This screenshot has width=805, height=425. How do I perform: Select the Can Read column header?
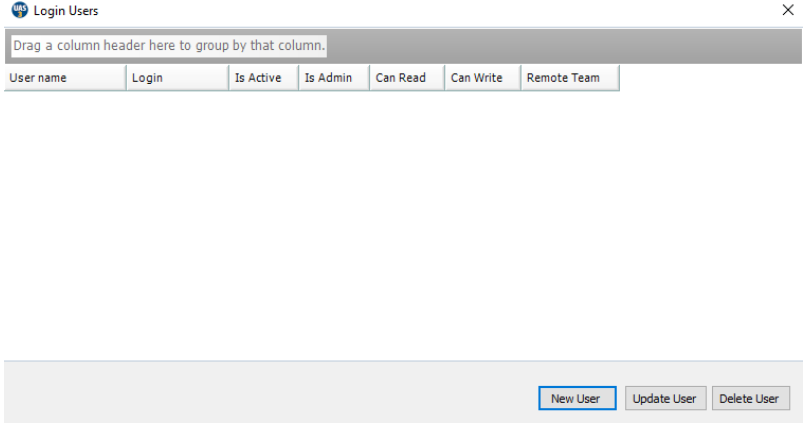pyautogui.click(x=405, y=78)
